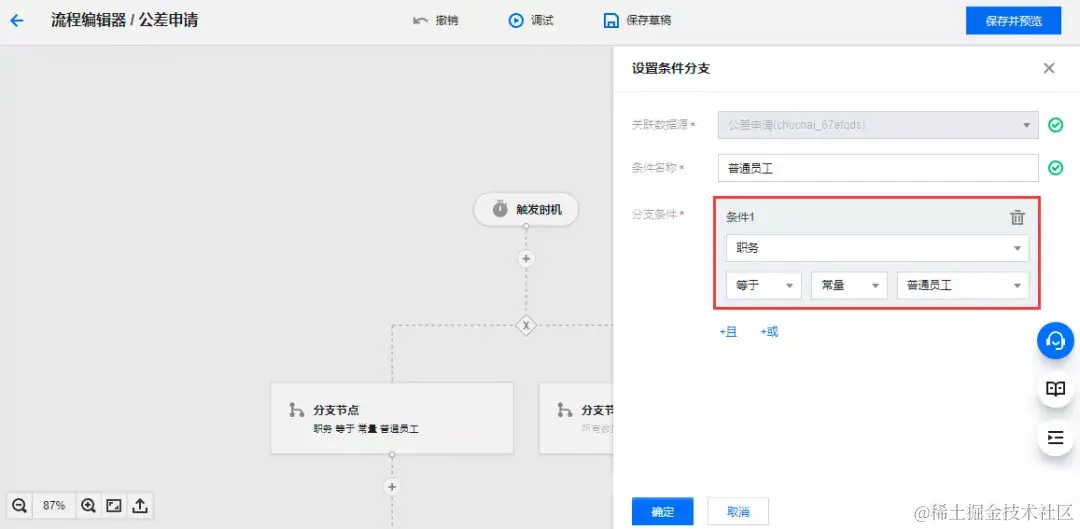Click the stopwatch icon in 触发时机
Image resolution: width=1080 pixels, height=529 pixels.
pyautogui.click(x=500, y=209)
